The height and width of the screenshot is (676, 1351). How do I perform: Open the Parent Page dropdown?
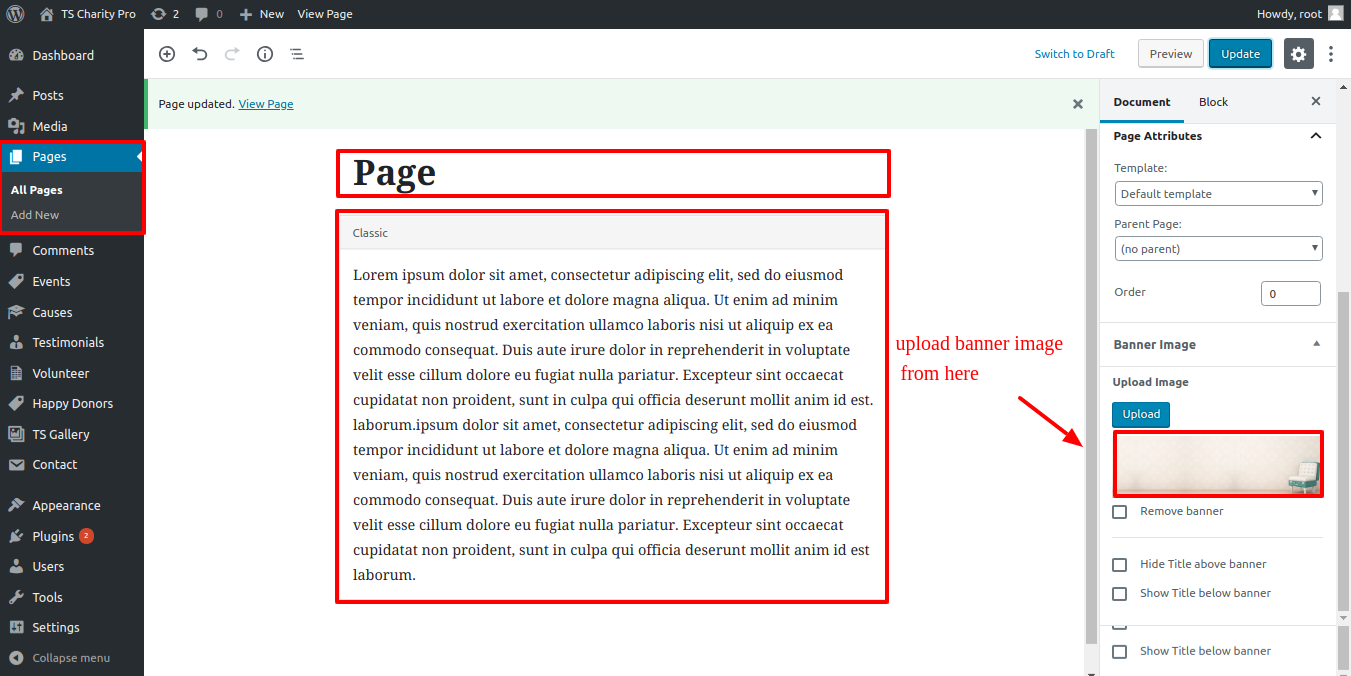1218,249
